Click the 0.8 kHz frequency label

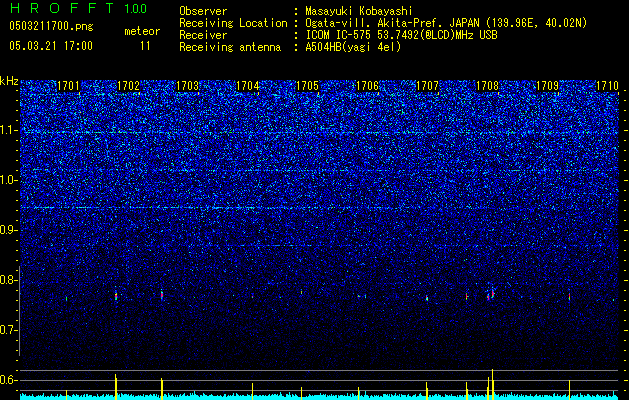pos(8,280)
